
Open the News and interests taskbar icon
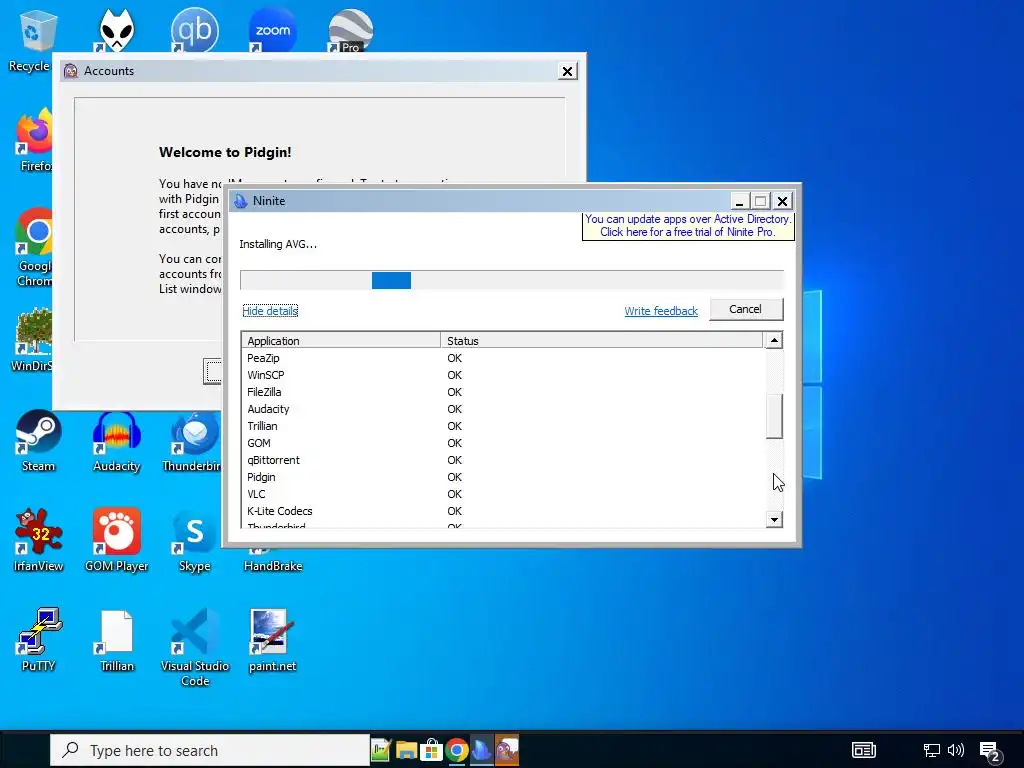coord(863,750)
